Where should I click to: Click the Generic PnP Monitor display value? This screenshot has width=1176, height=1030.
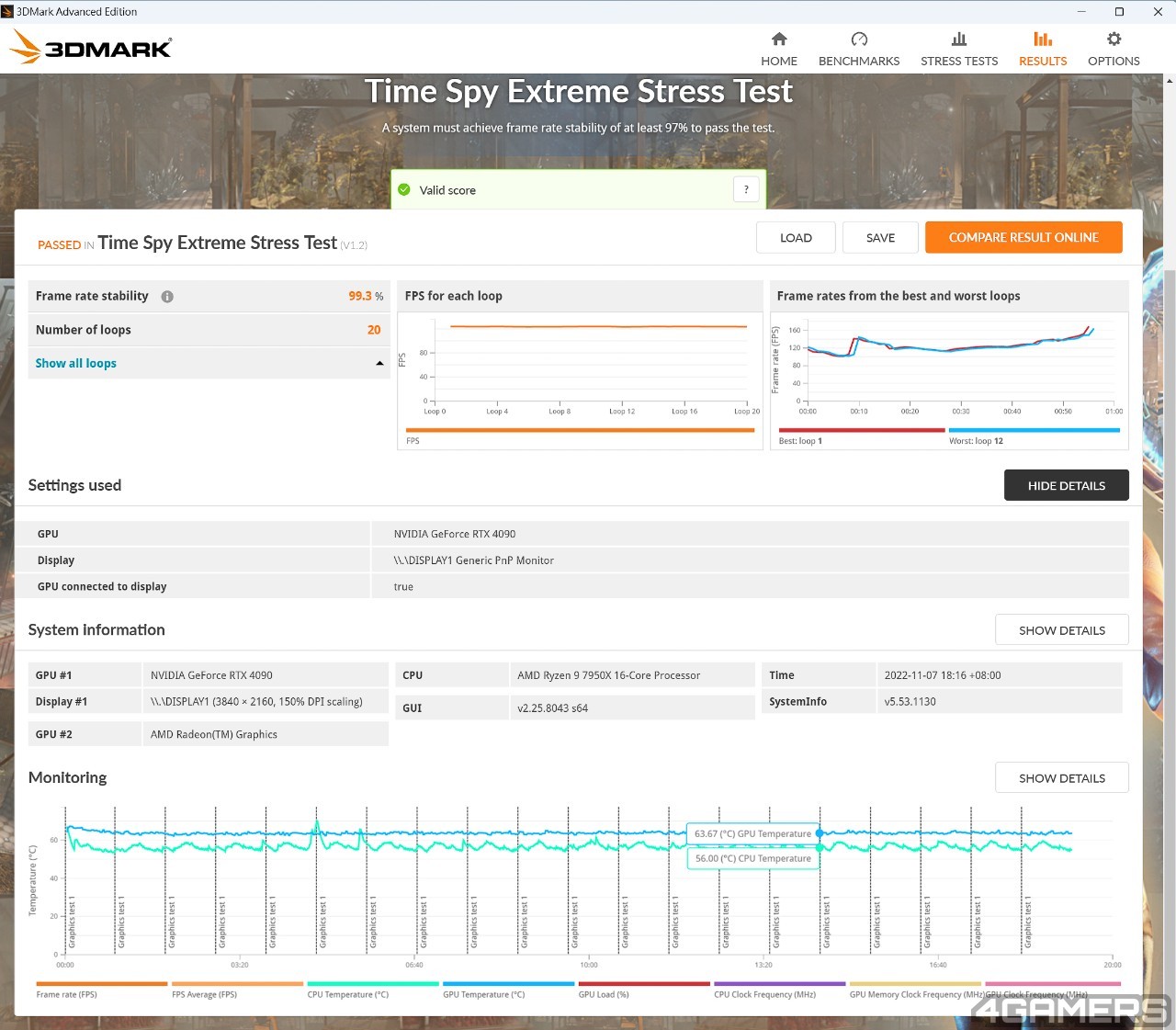click(x=473, y=560)
